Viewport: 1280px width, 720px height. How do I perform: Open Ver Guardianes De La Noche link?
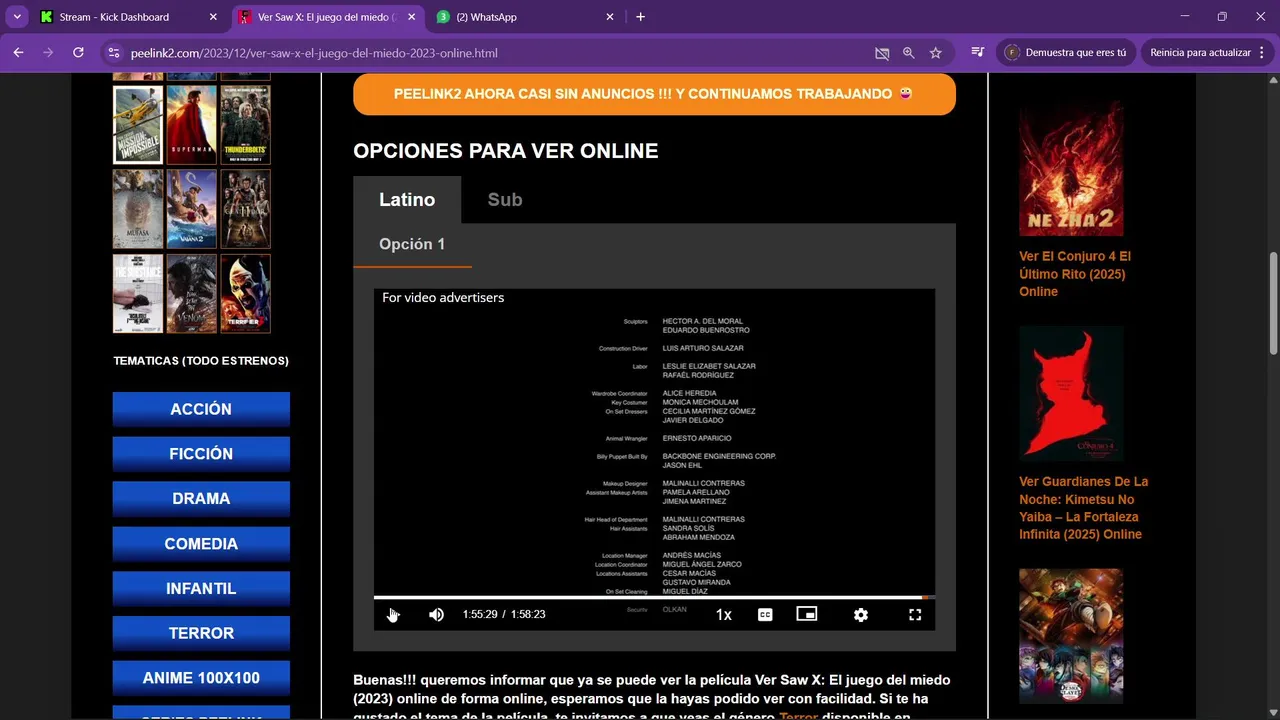pyautogui.click(x=1083, y=508)
